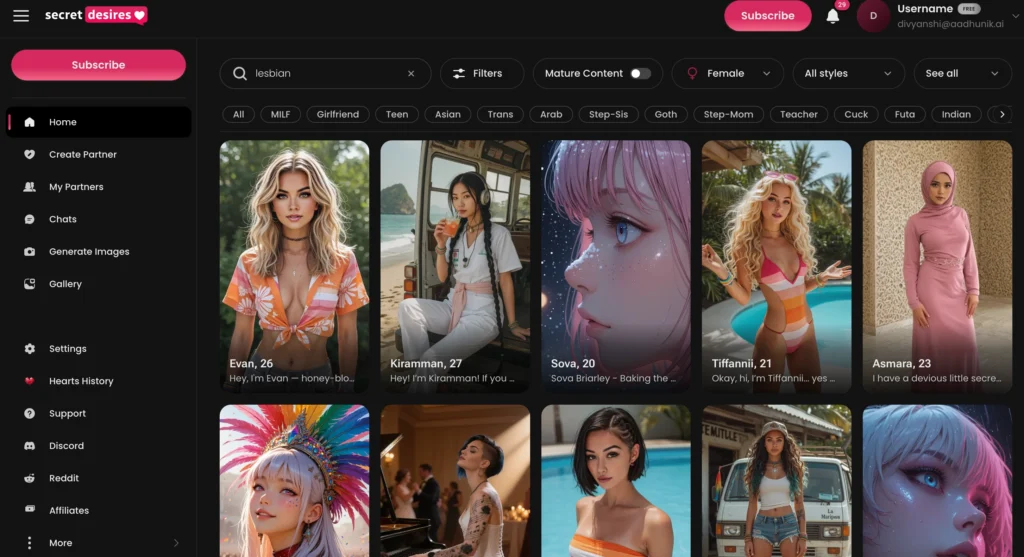Open the Tiffannii, 21 character card
Viewport: 1024px width, 557px height.
coord(776,266)
